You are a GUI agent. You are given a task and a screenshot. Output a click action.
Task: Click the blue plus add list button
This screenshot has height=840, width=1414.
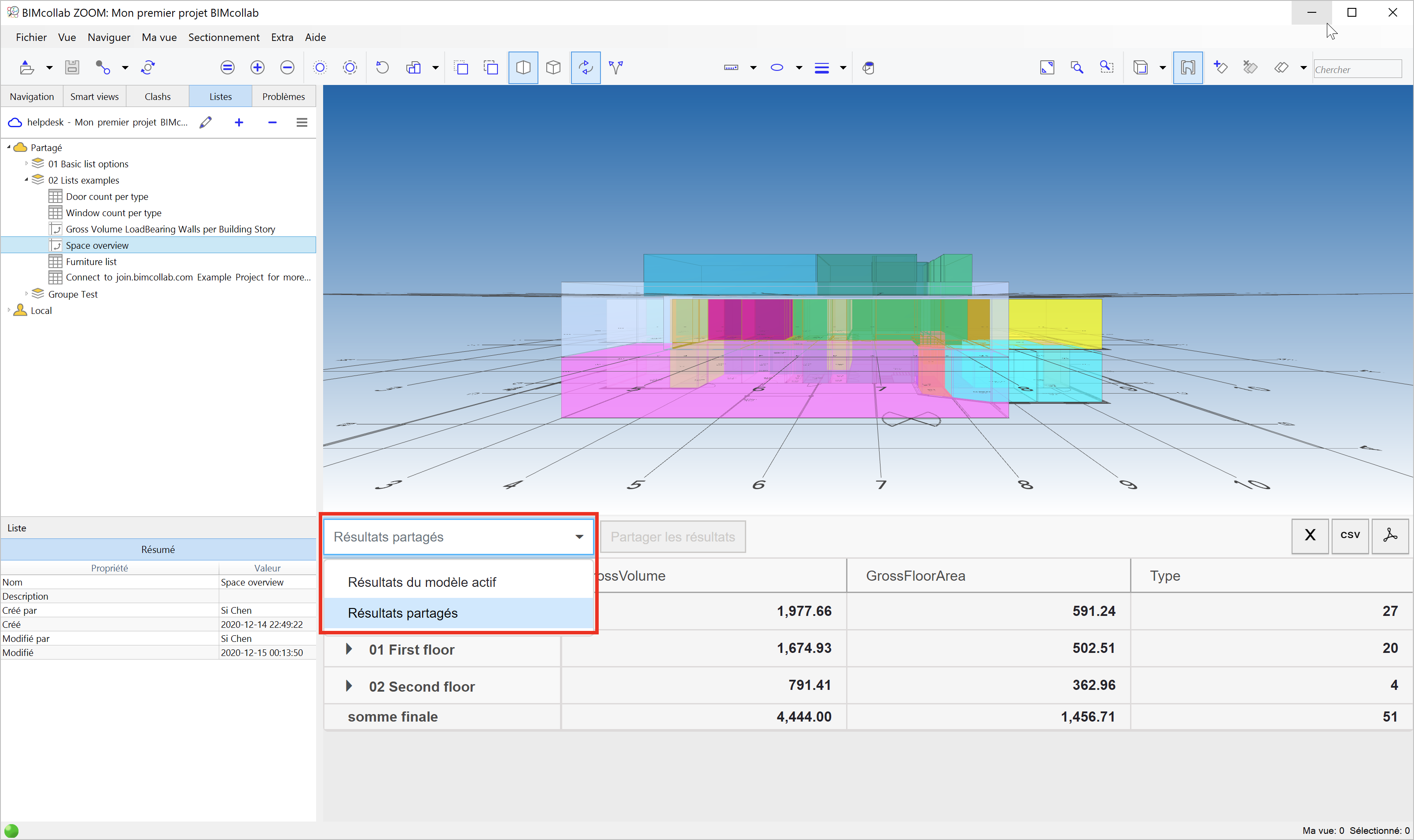239,122
